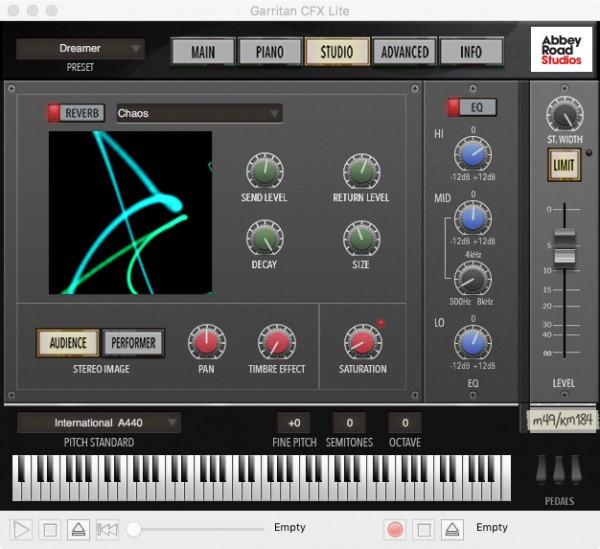Screen dimensions: 600x549
Task: Click the Timbre Effect knob
Action: 277,342
